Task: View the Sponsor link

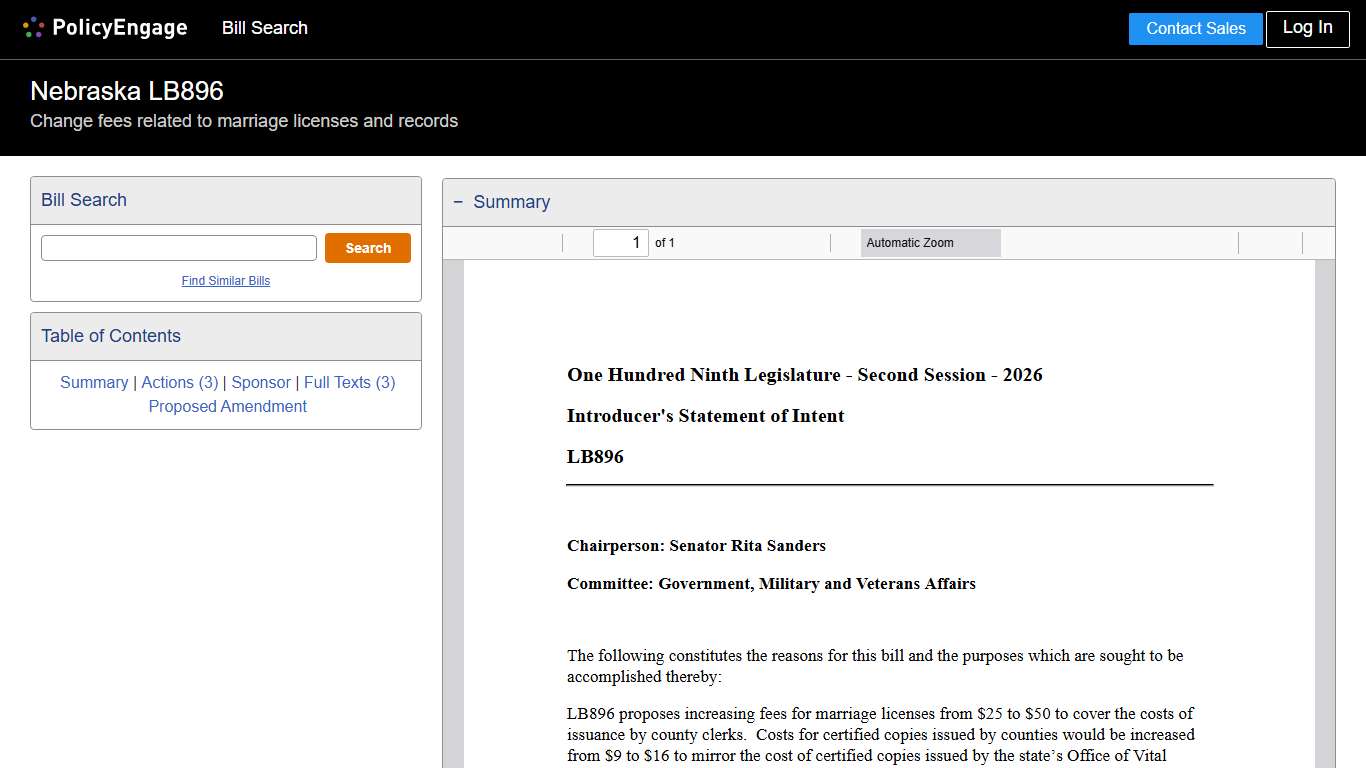Action: 261,382
